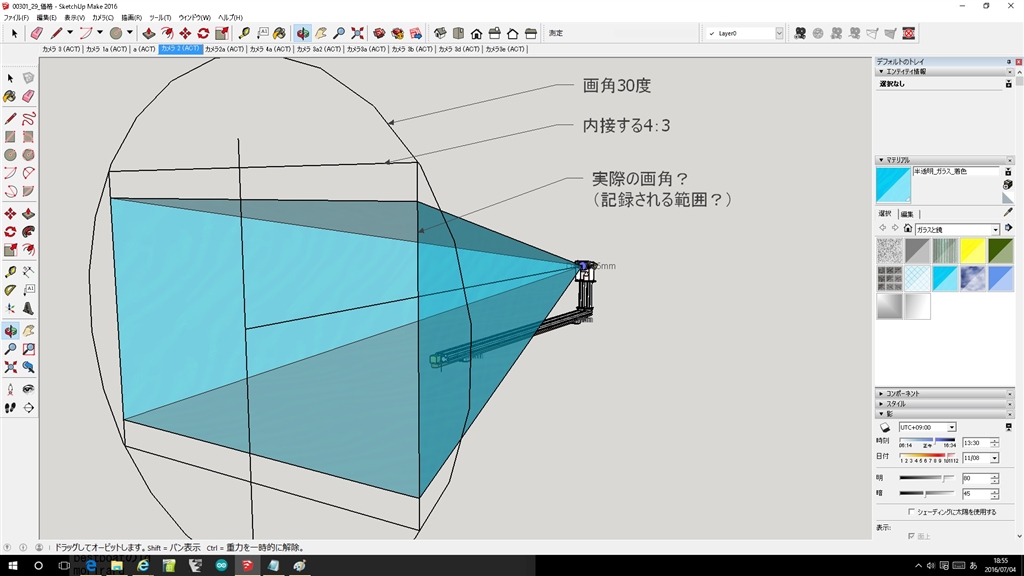Select the dark green glass material swatch
The width and height of the screenshot is (1024, 576).
[1000, 251]
